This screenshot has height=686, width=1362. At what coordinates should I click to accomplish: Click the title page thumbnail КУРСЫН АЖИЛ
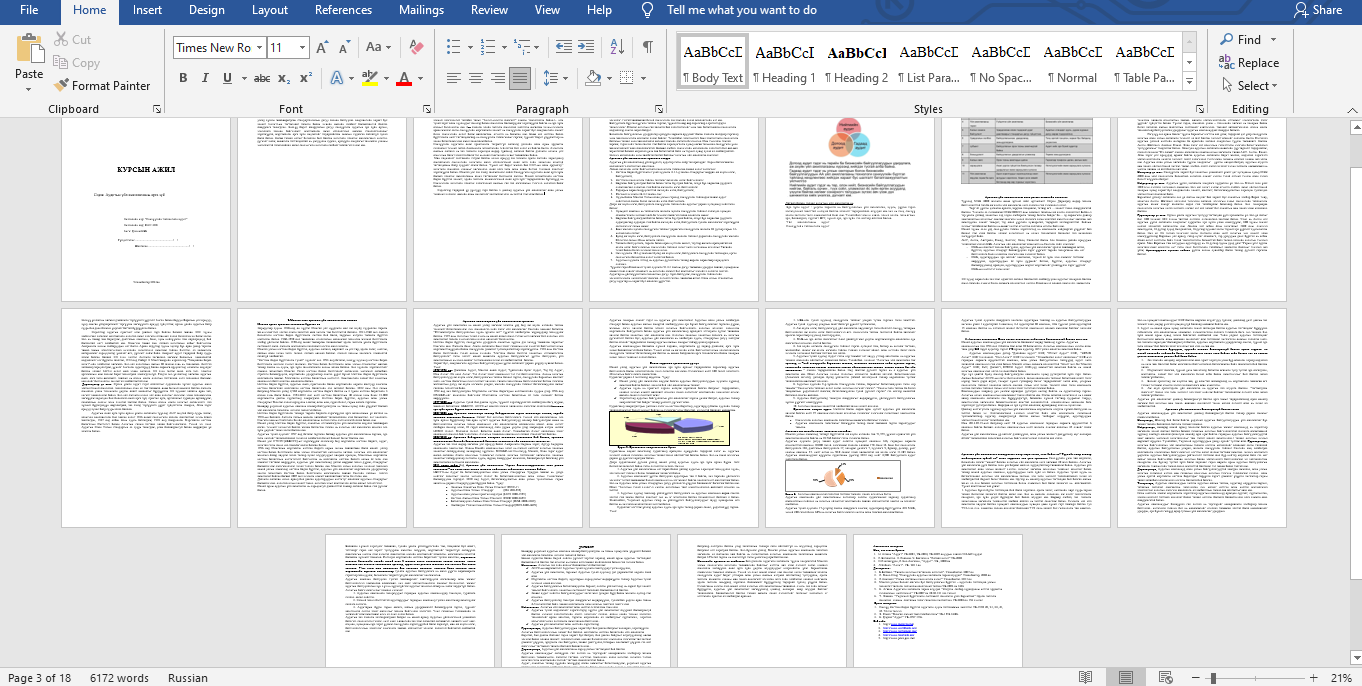[146, 208]
